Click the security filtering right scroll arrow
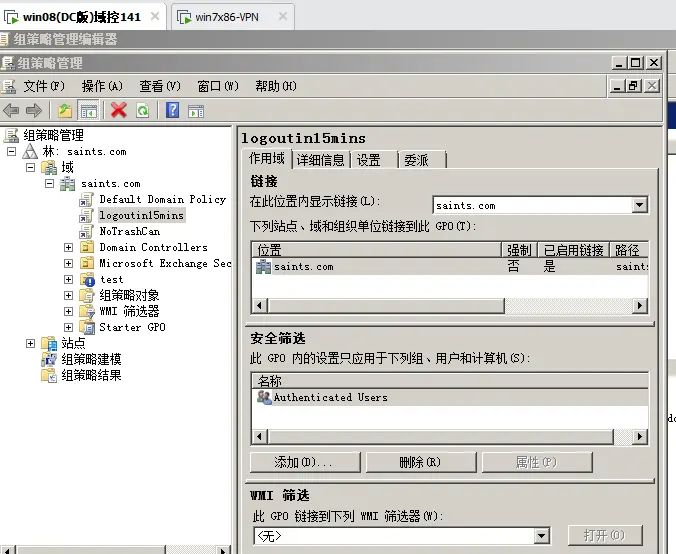Screen dimensions: 676x554 coord(640,437)
